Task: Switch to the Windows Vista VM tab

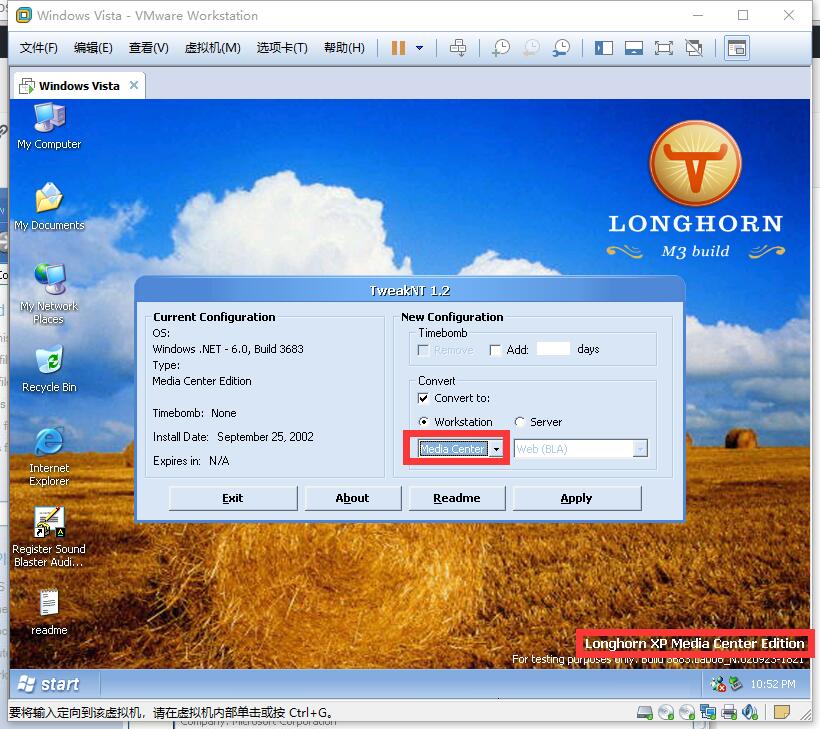Action: [78, 86]
